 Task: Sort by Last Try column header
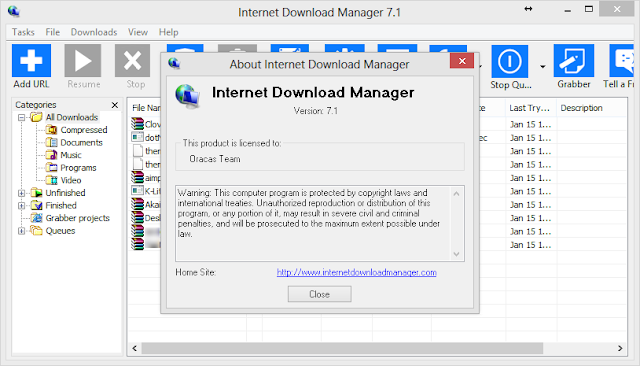click(530, 108)
